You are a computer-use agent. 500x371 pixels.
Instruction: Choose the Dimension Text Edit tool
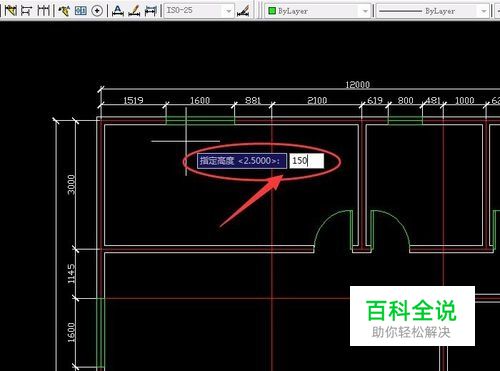pyautogui.click(x=134, y=11)
